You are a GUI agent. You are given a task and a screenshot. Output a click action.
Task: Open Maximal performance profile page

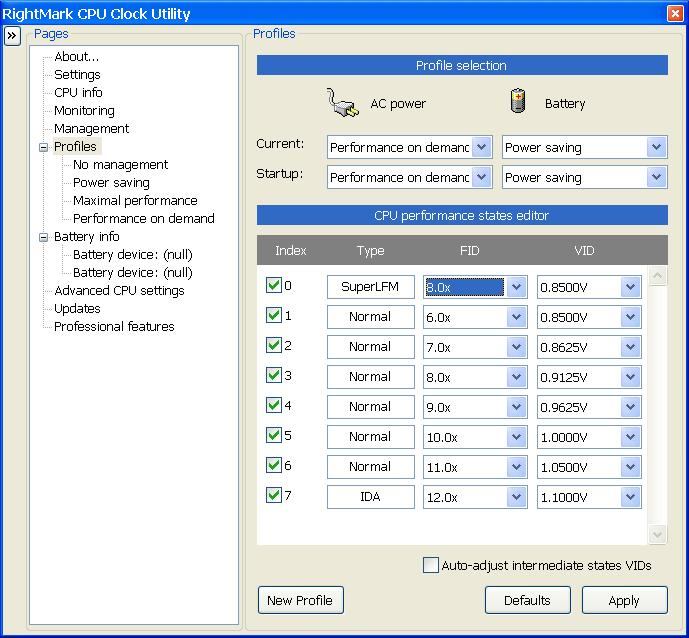135,201
